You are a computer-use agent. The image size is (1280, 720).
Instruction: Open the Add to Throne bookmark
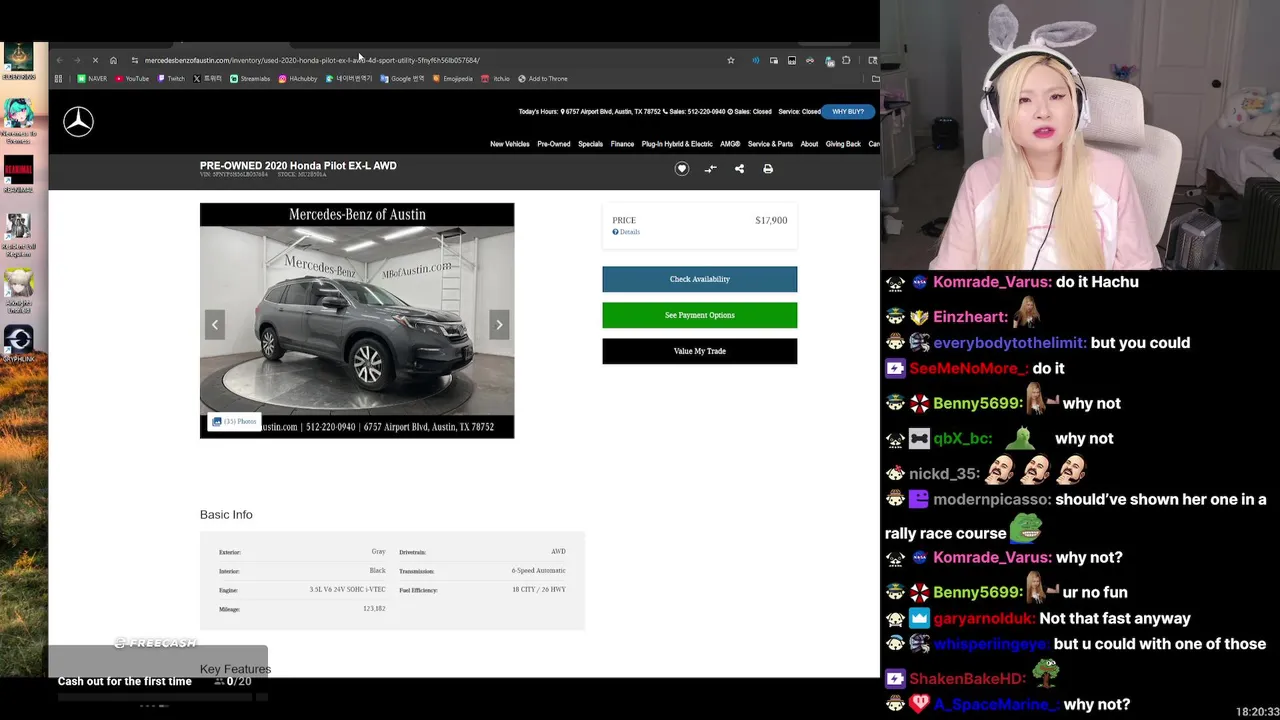coord(543,79)
